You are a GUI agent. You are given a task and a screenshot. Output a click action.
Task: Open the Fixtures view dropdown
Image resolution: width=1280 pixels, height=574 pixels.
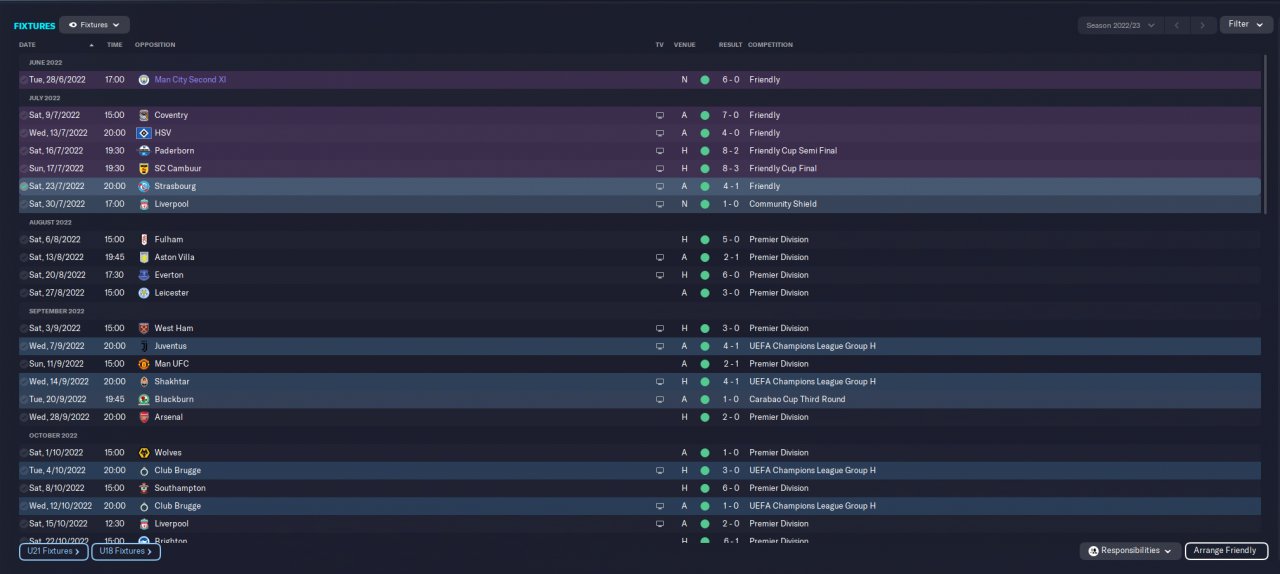(x=94, y=24)
